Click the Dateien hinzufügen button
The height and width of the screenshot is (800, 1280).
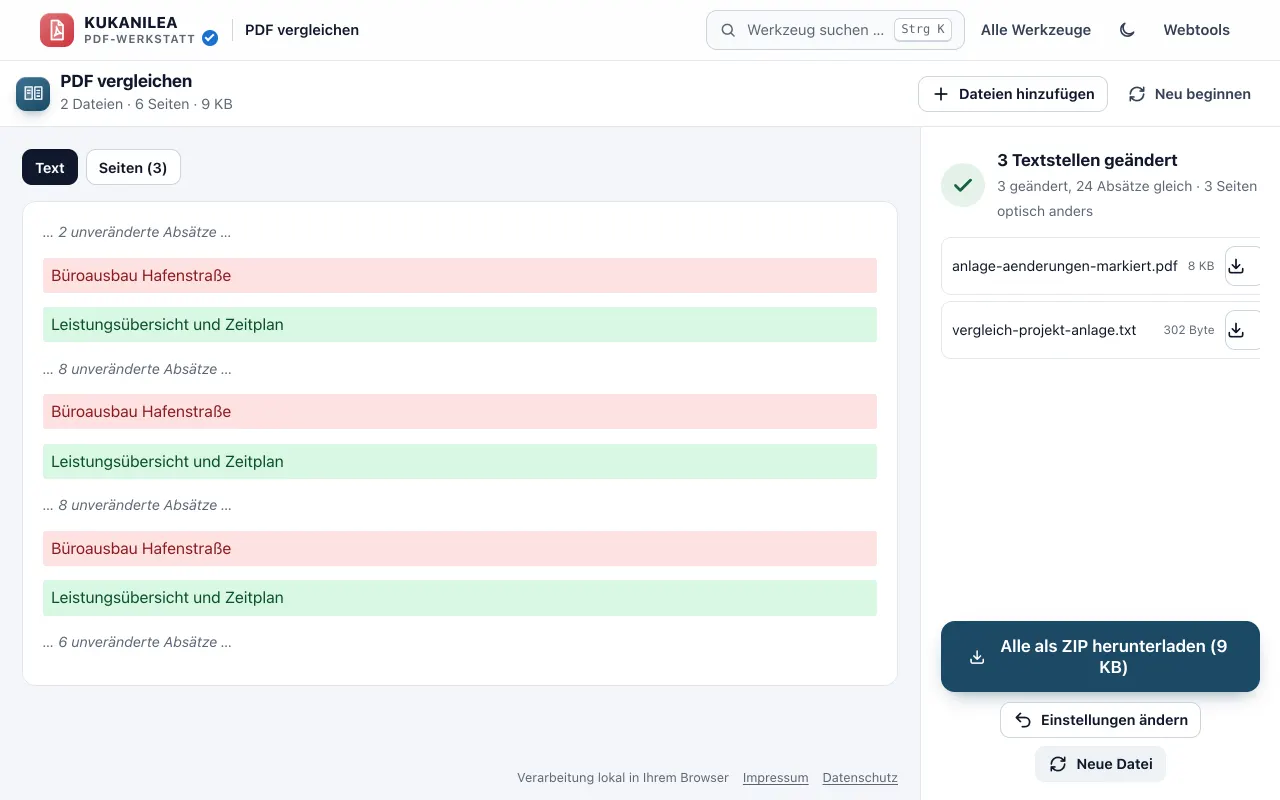(x=1013, y=94)
